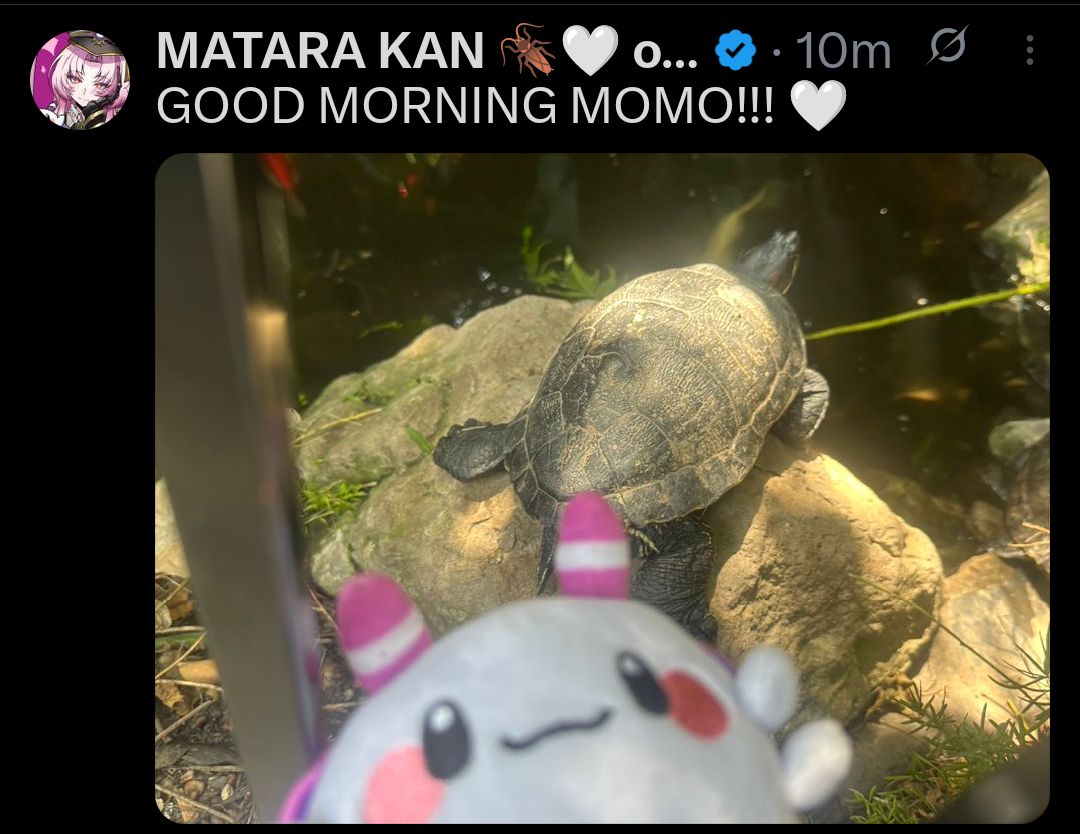
Task: Click the 10m timestamp link
Action: coord(843,51)
